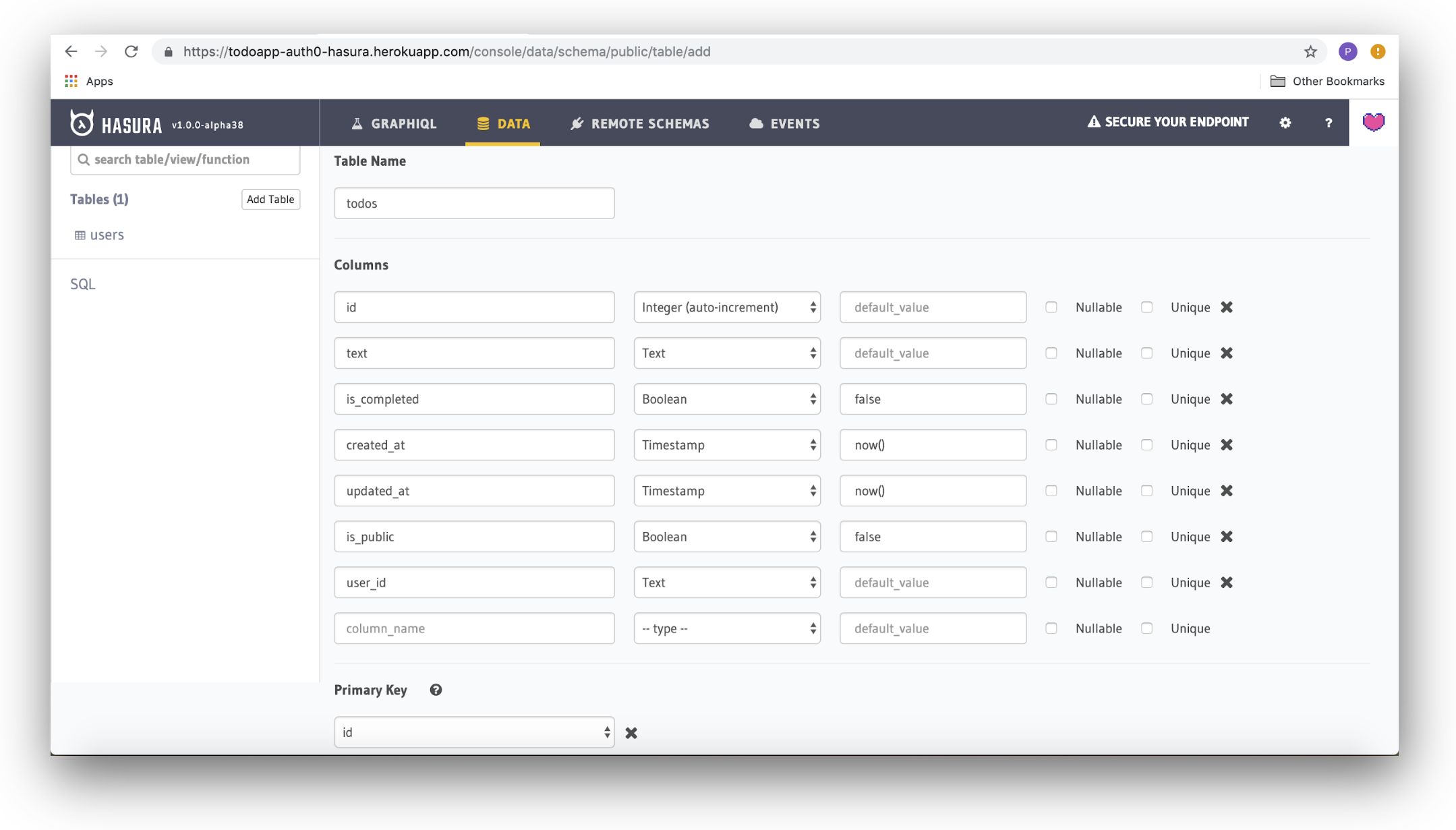Click the Hasura logo icon
This screenshot has width=1456, height=830.
[82, 123]
